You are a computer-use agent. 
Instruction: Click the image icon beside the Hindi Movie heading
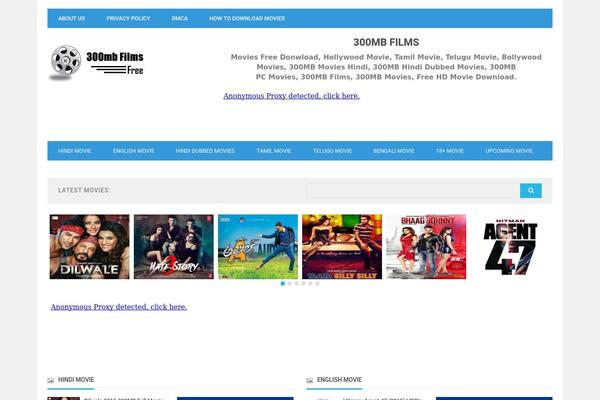pos(51,380)
